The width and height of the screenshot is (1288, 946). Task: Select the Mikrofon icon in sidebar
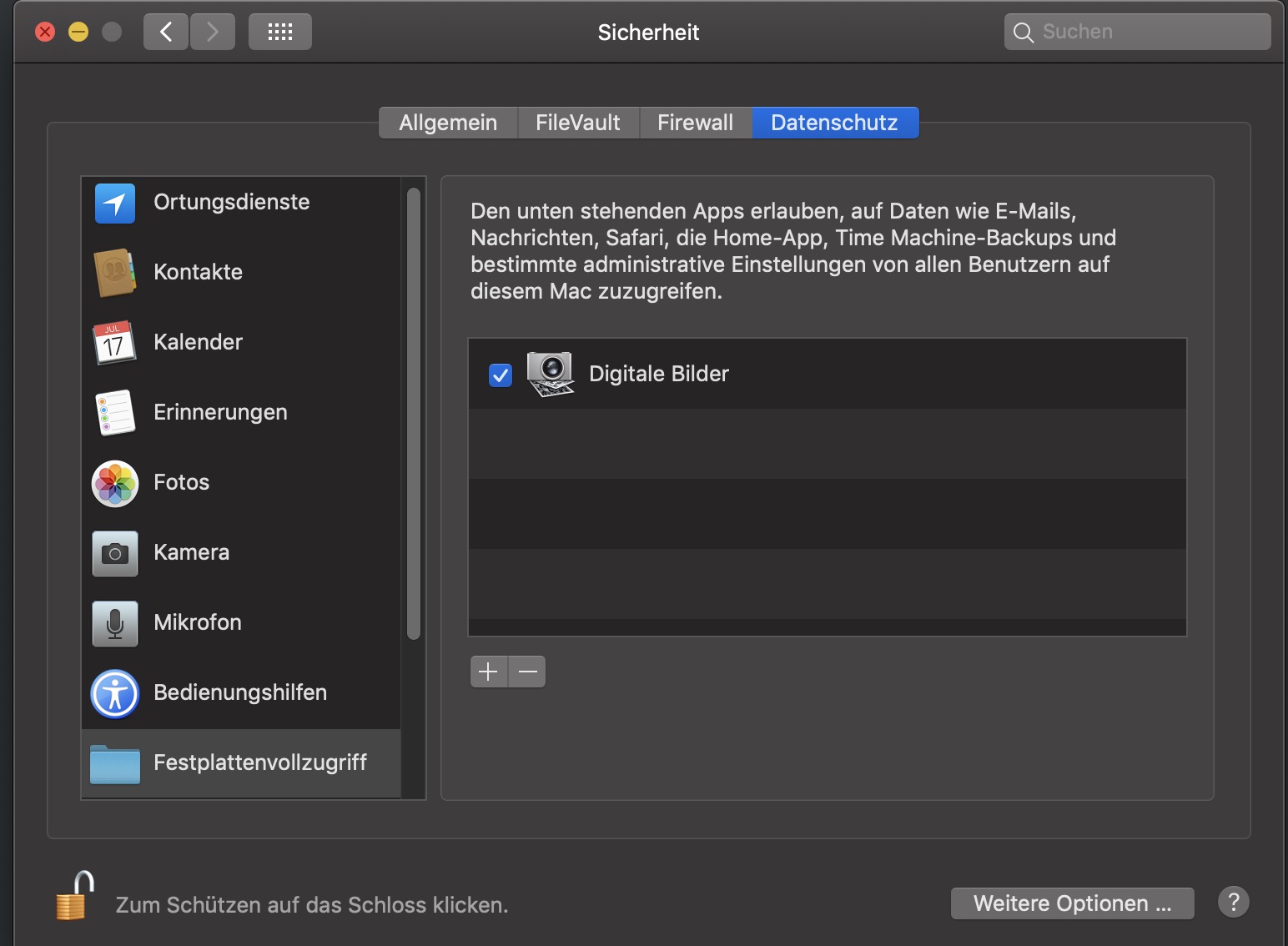[x=115, y=623]
